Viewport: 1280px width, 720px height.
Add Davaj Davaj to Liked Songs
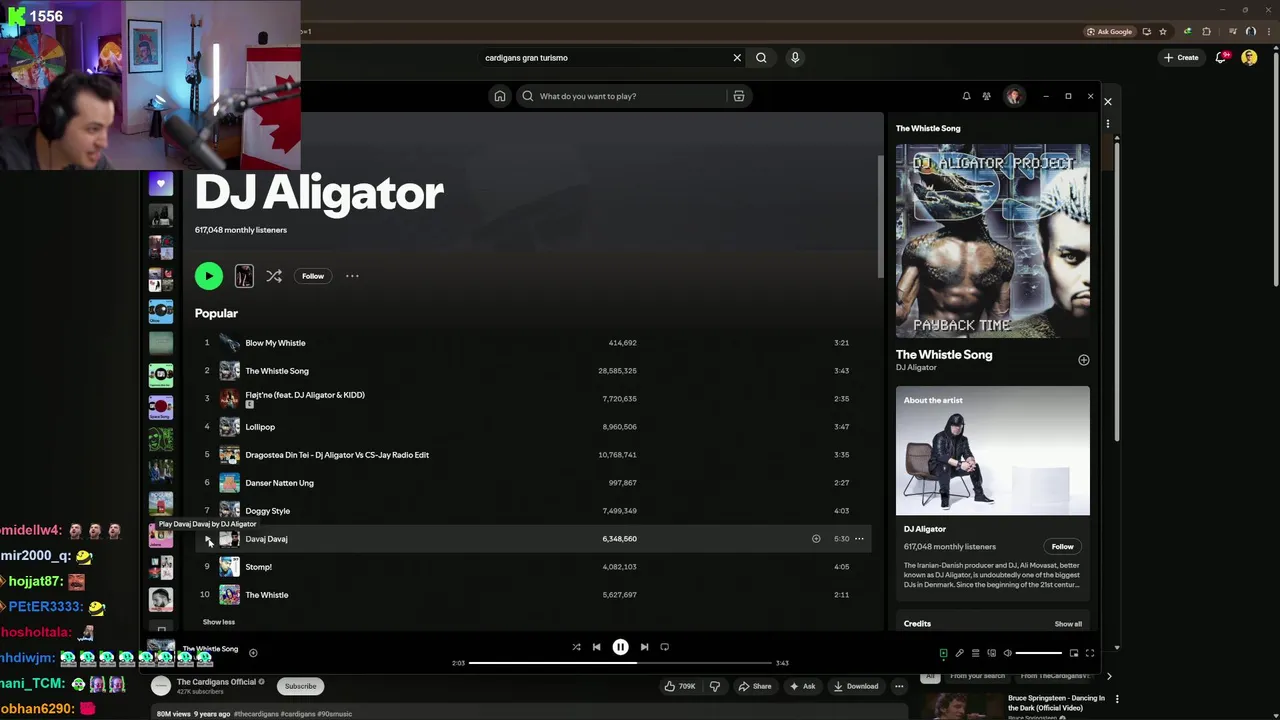(x=816, y=539)
